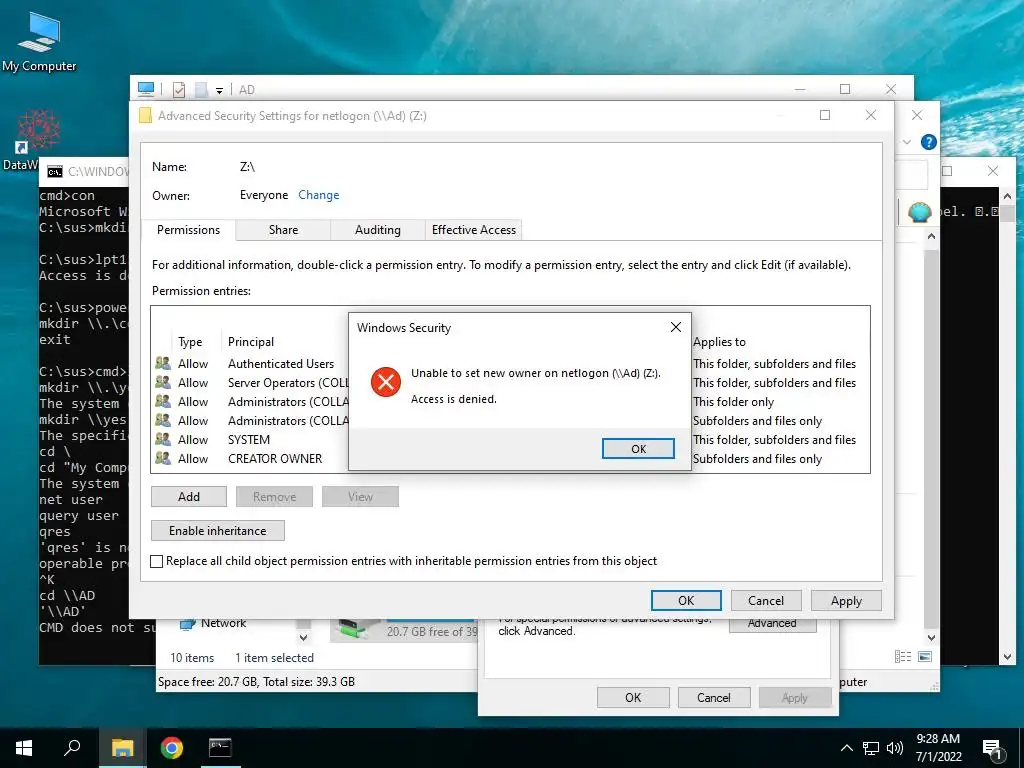Switch to the Permissions tab
Screen dimensions: 1024x768
(x=188, y=230)
